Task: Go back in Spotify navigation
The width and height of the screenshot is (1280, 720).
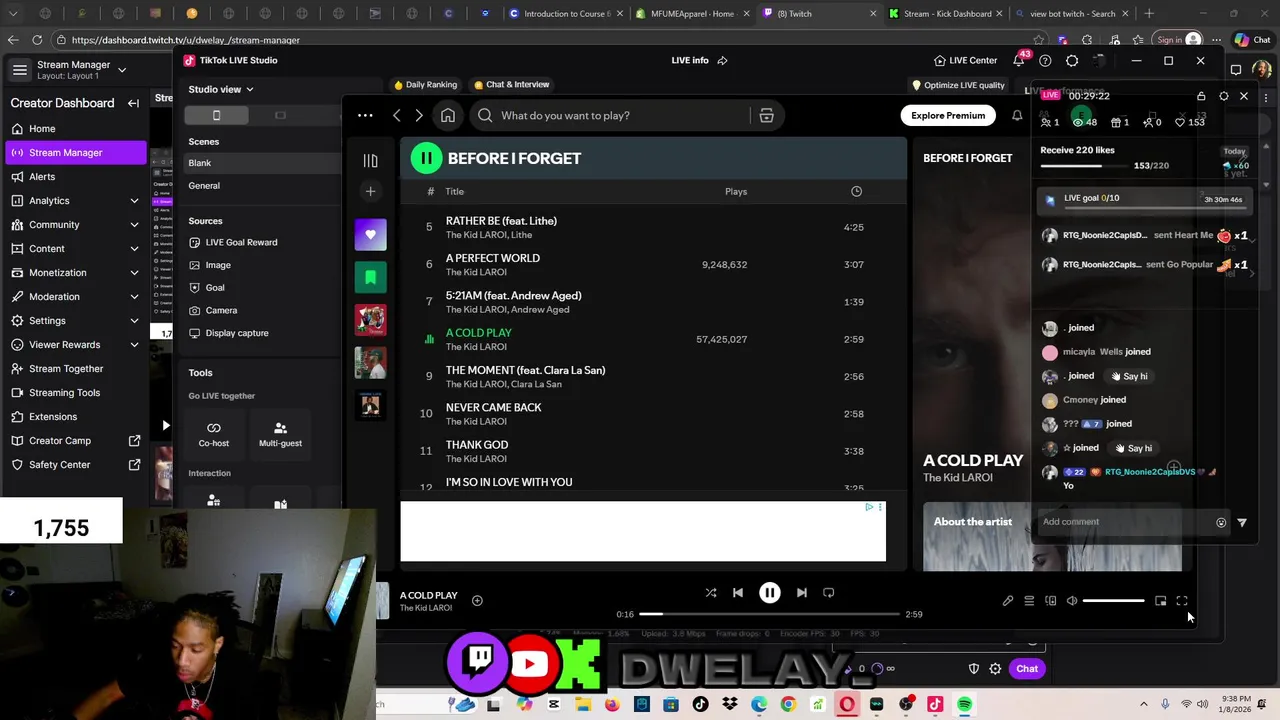Action: pos(397,115)
